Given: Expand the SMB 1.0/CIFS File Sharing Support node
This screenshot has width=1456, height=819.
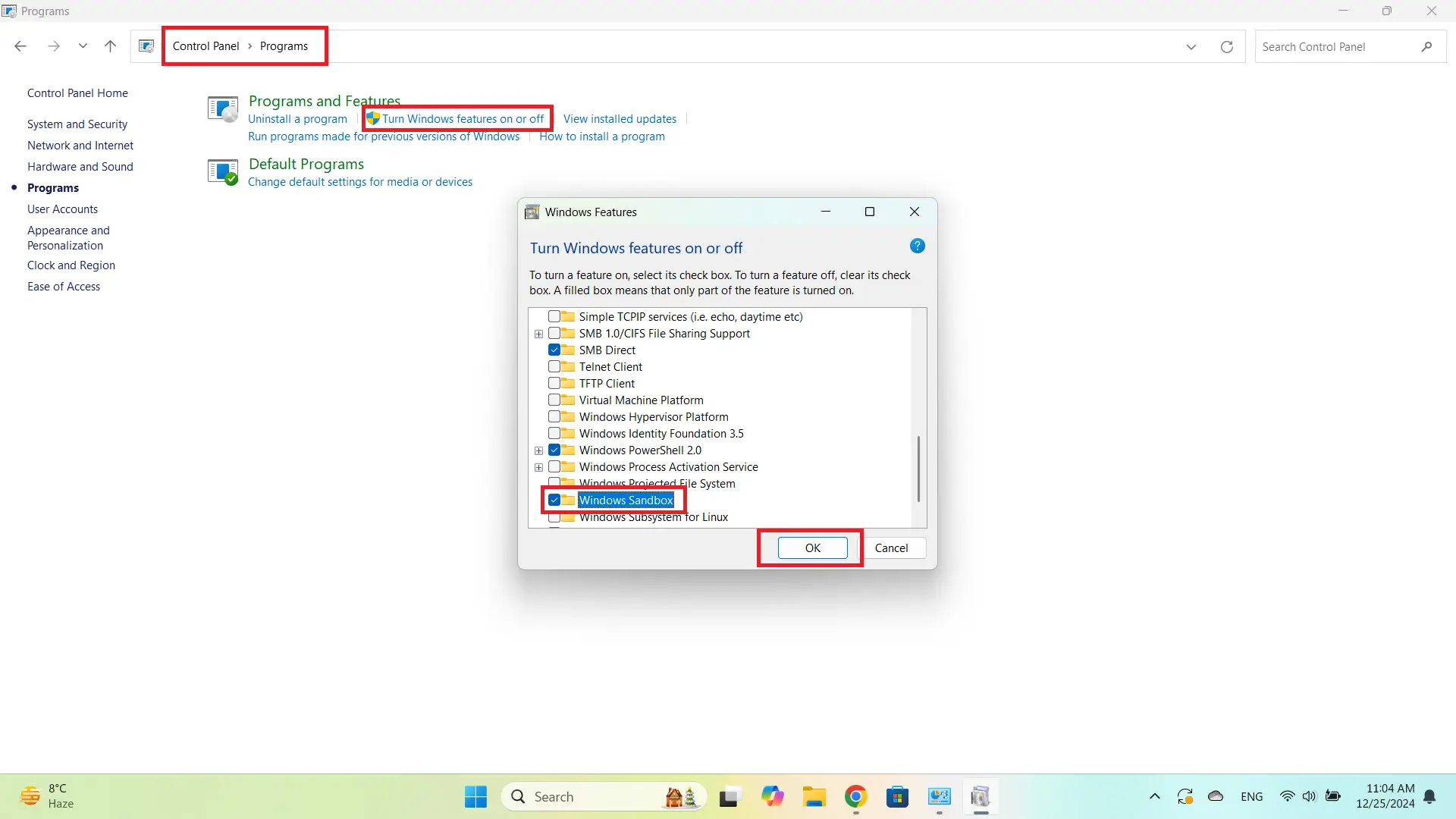Looking at the screenshot, I should point(538,334).
